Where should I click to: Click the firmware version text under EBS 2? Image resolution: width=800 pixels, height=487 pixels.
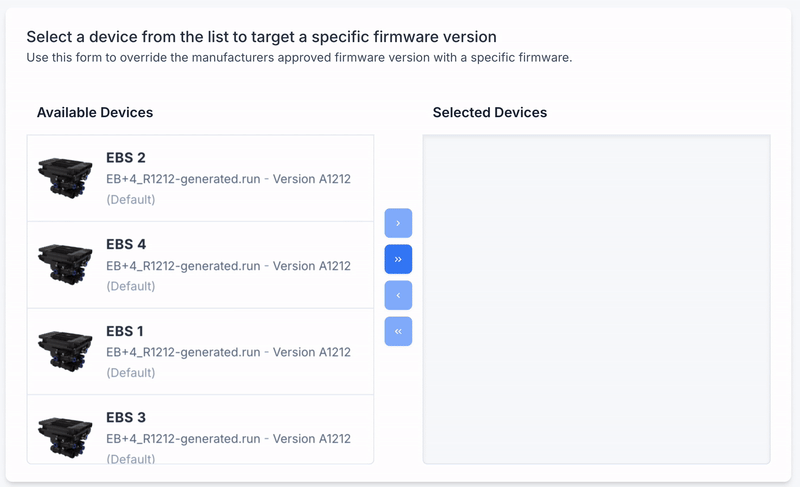coord(228,179)
